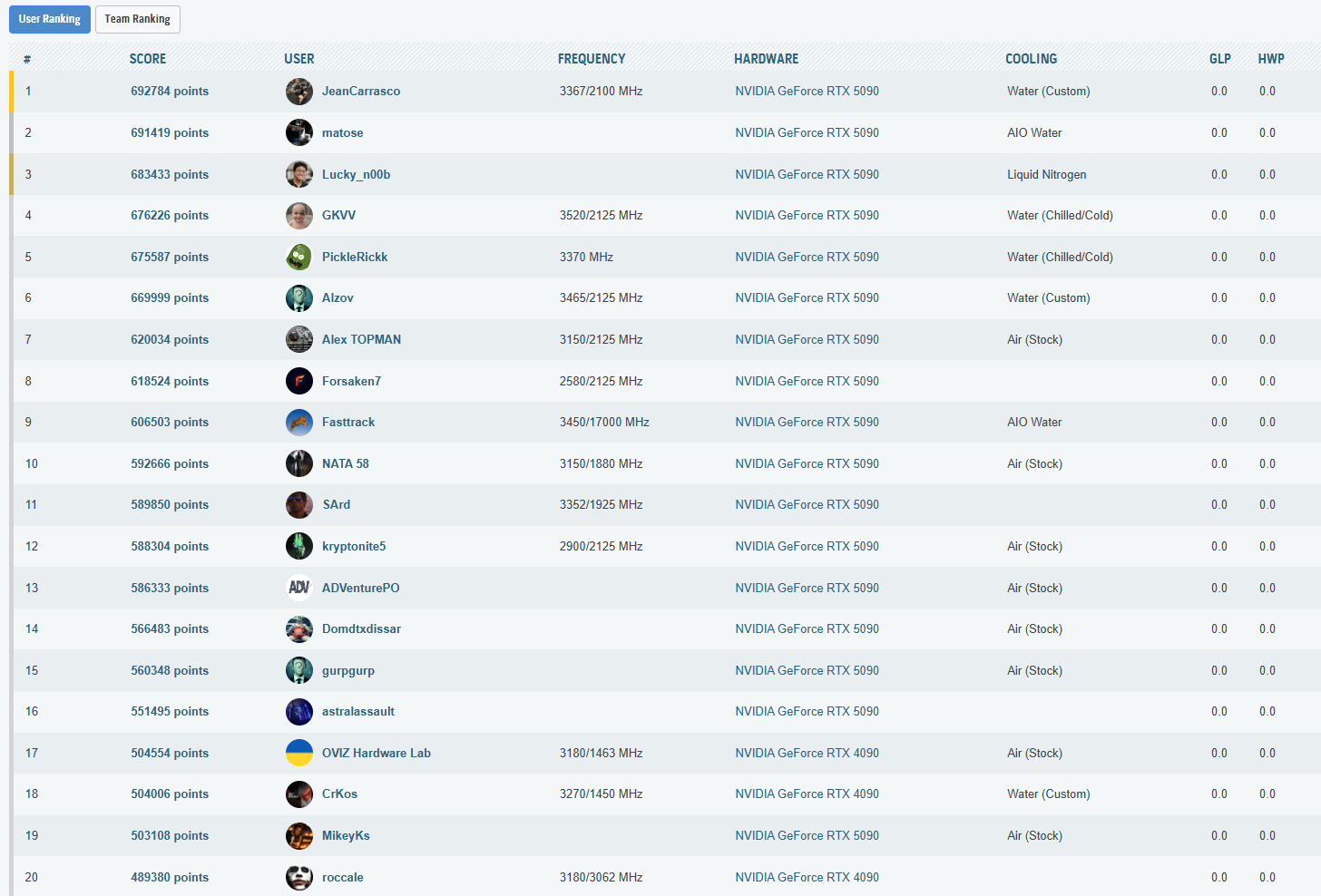Viewport: 1321px width, 896px height.
Task: Open the 504554 points score entry
Action: pyautogui.click(x=170, y=754)
